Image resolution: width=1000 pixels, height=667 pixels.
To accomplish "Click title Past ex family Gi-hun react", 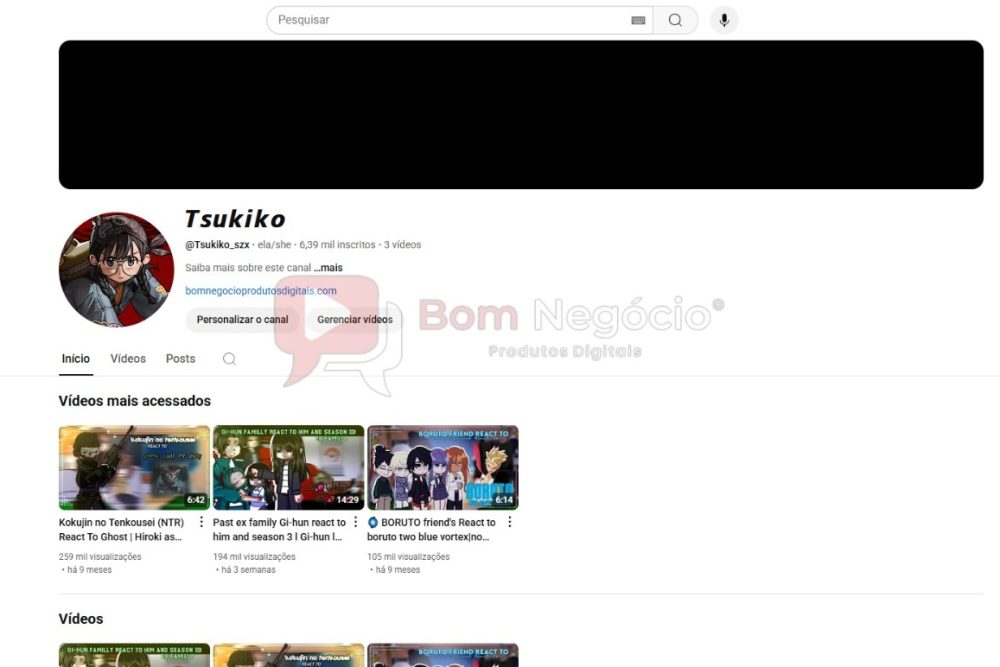I will tap(279, 529).
